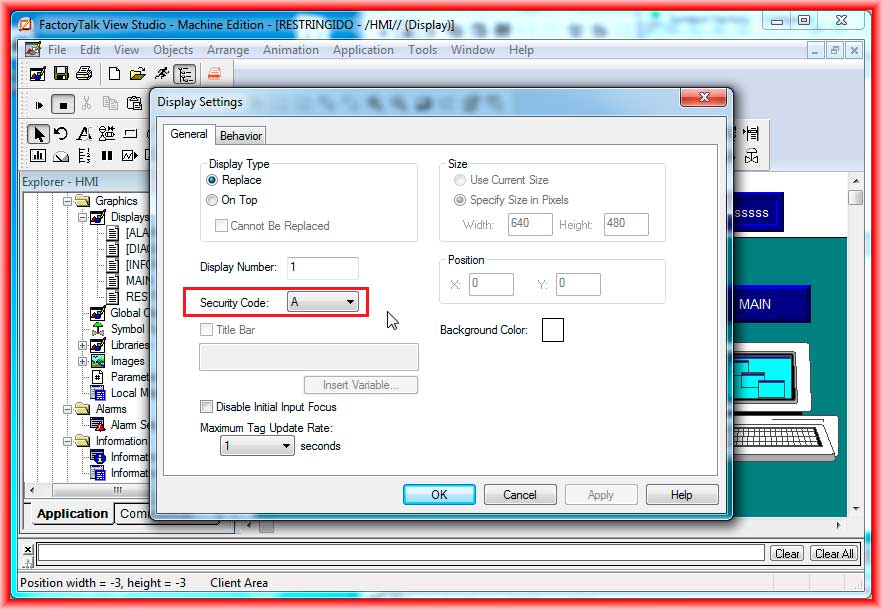882x609 pixels.
Task: Click the Save icon in toolbar
Action: (61, 74)
